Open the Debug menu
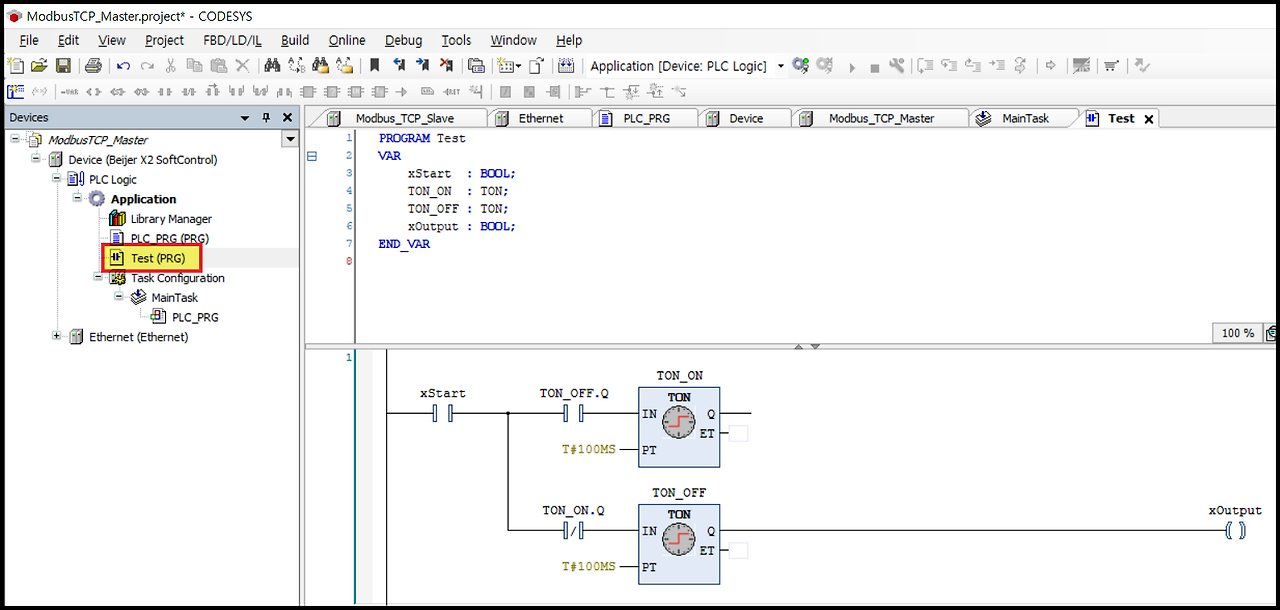Viewport: 1280px width, 610px height. pos(403,40)
